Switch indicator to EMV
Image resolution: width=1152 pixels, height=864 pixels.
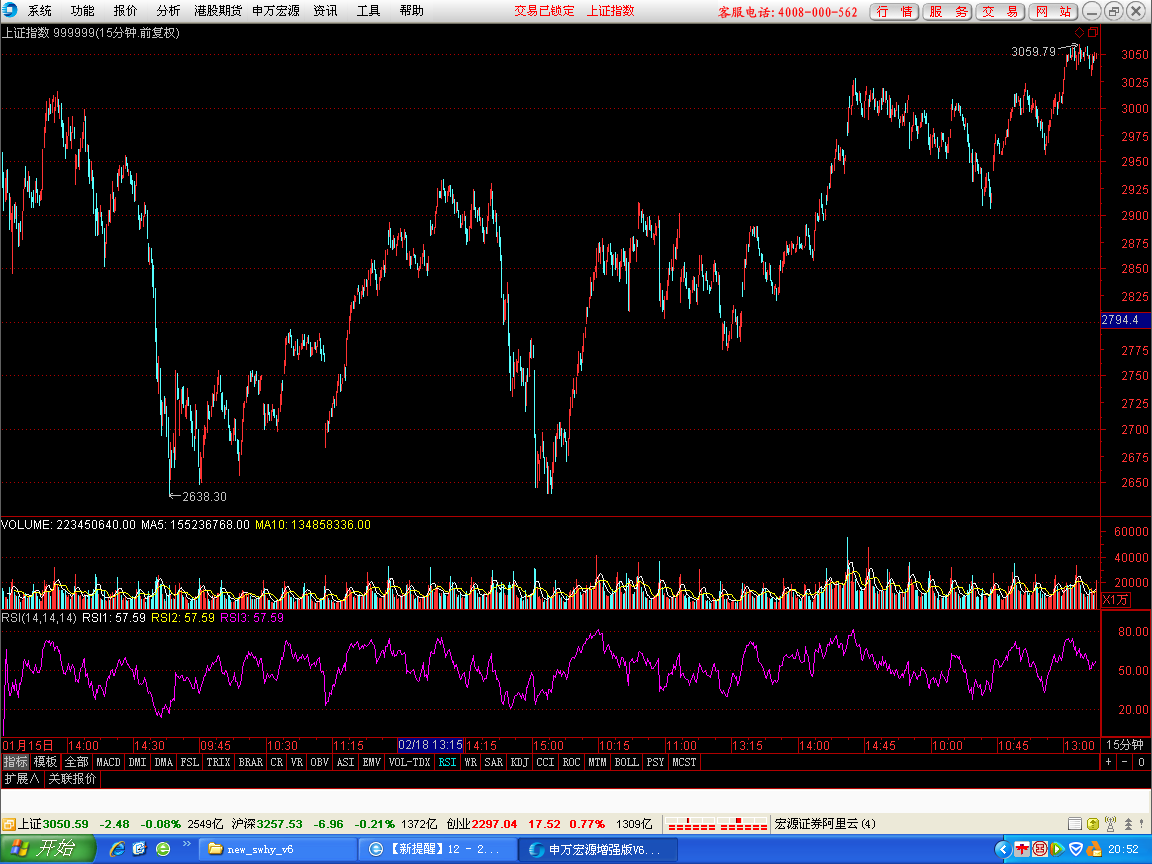372,762
